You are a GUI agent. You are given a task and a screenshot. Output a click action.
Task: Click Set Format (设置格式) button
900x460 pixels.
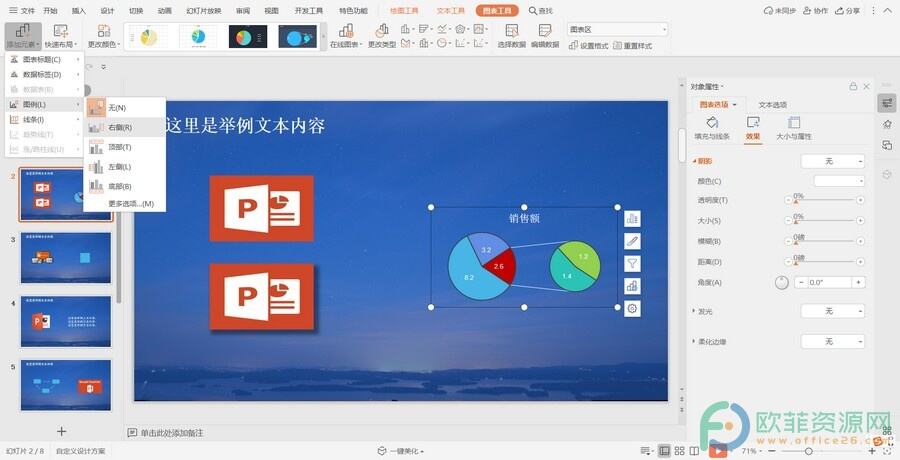588,46
